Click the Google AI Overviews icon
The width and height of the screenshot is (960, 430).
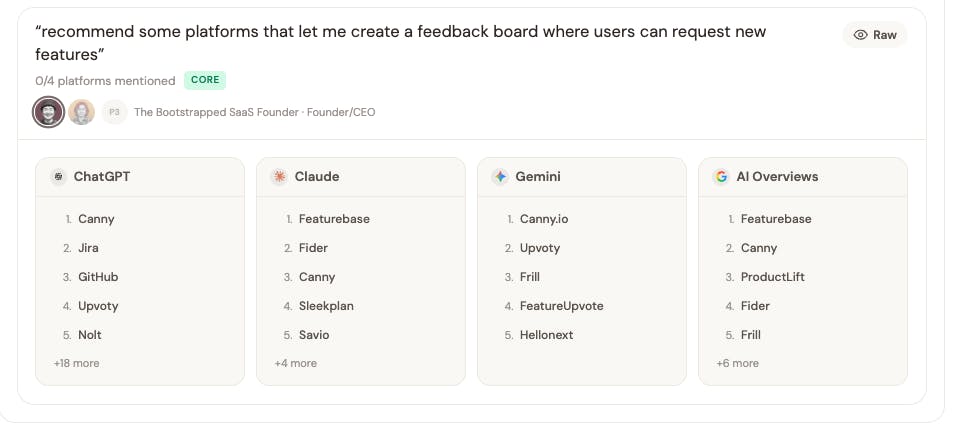[x=720, y=177]
